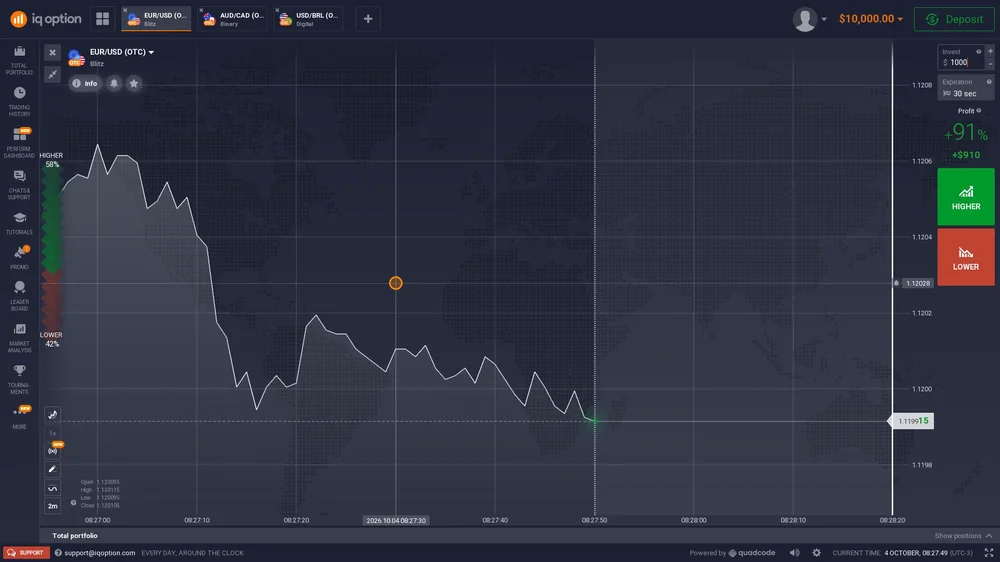Click the orange crosshair marker on chart
Screen dimensions: 1000x562
[395, 283]
